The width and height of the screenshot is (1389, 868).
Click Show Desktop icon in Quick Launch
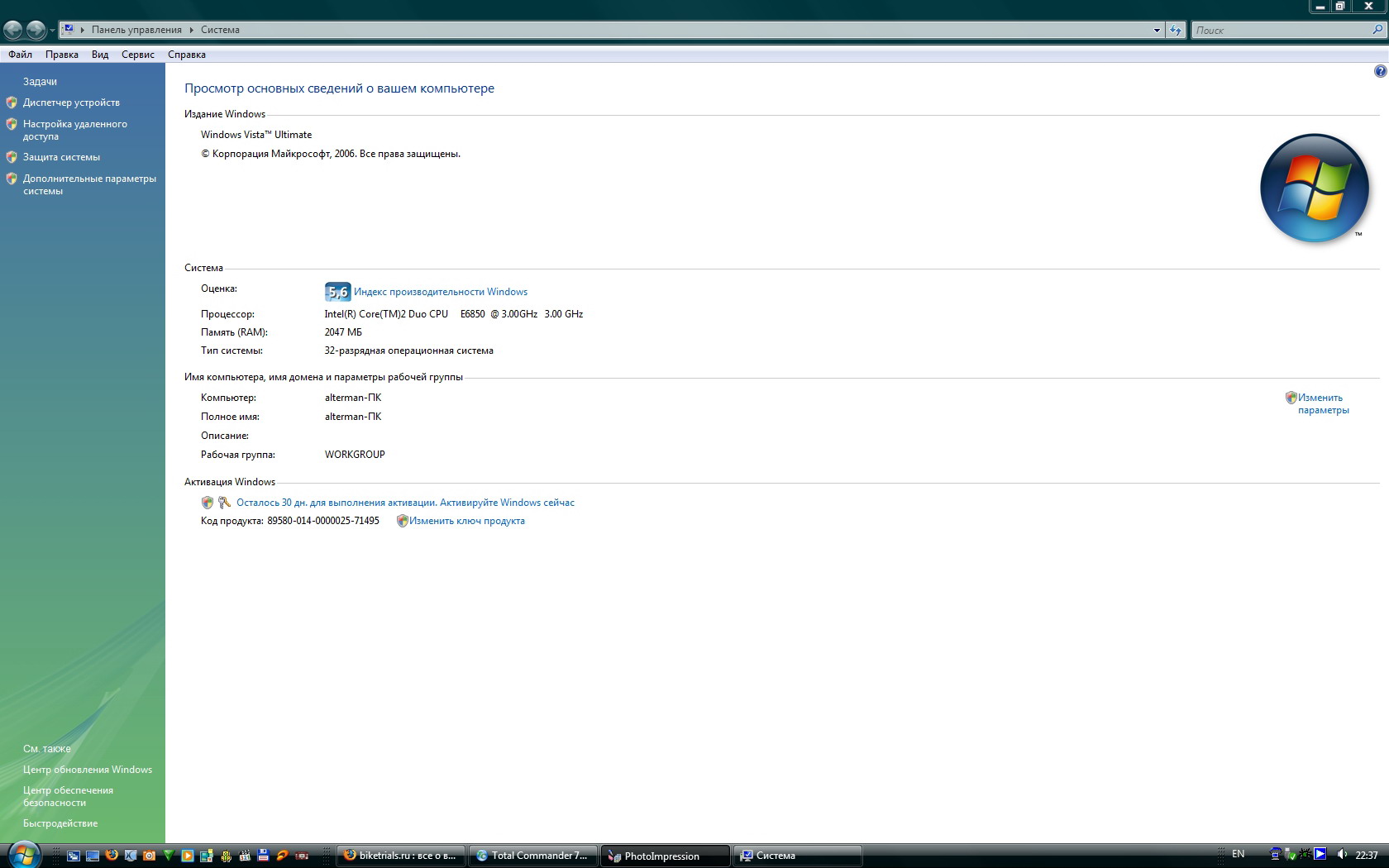93,856
